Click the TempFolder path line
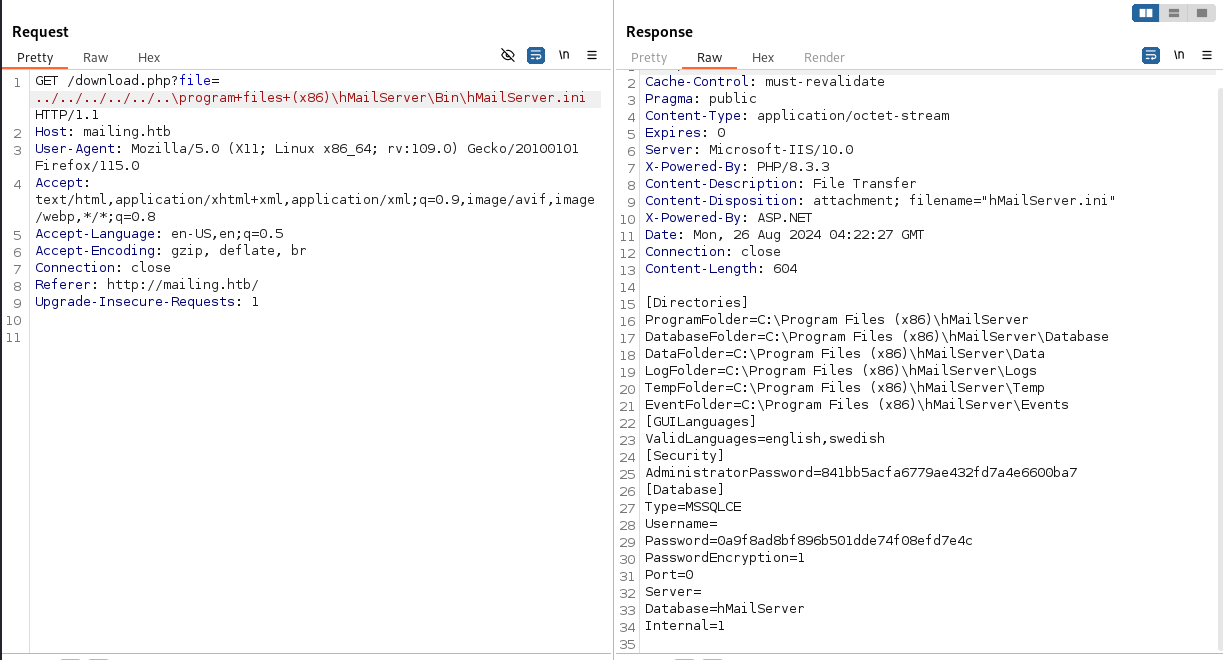 coord(845,388)
